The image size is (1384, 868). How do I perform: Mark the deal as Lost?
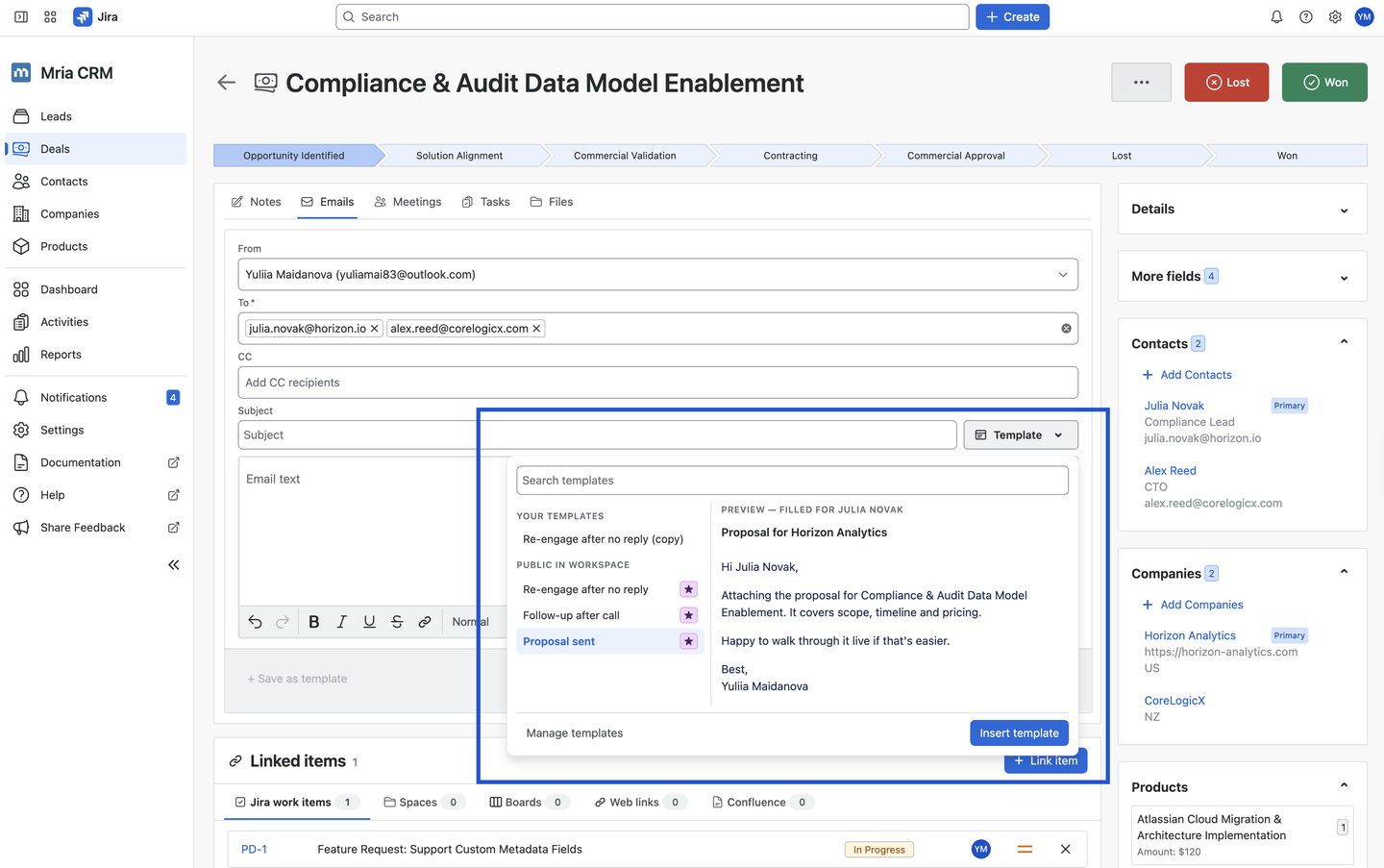point(1227,83)
